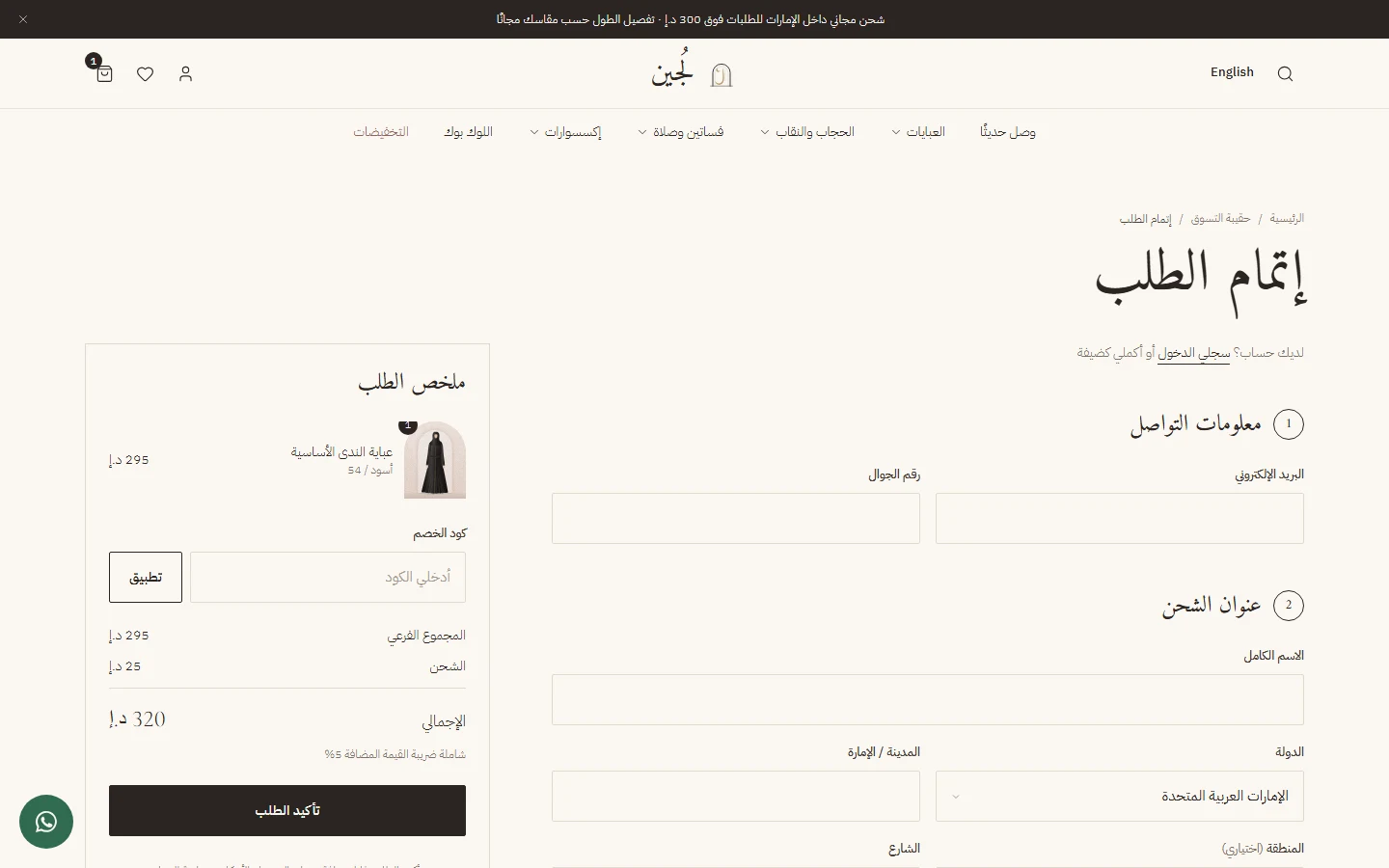Confirm order with تأكيد الطلب button
The height and width of the screenshot is (868, 1389).
[x=287, y=811]
